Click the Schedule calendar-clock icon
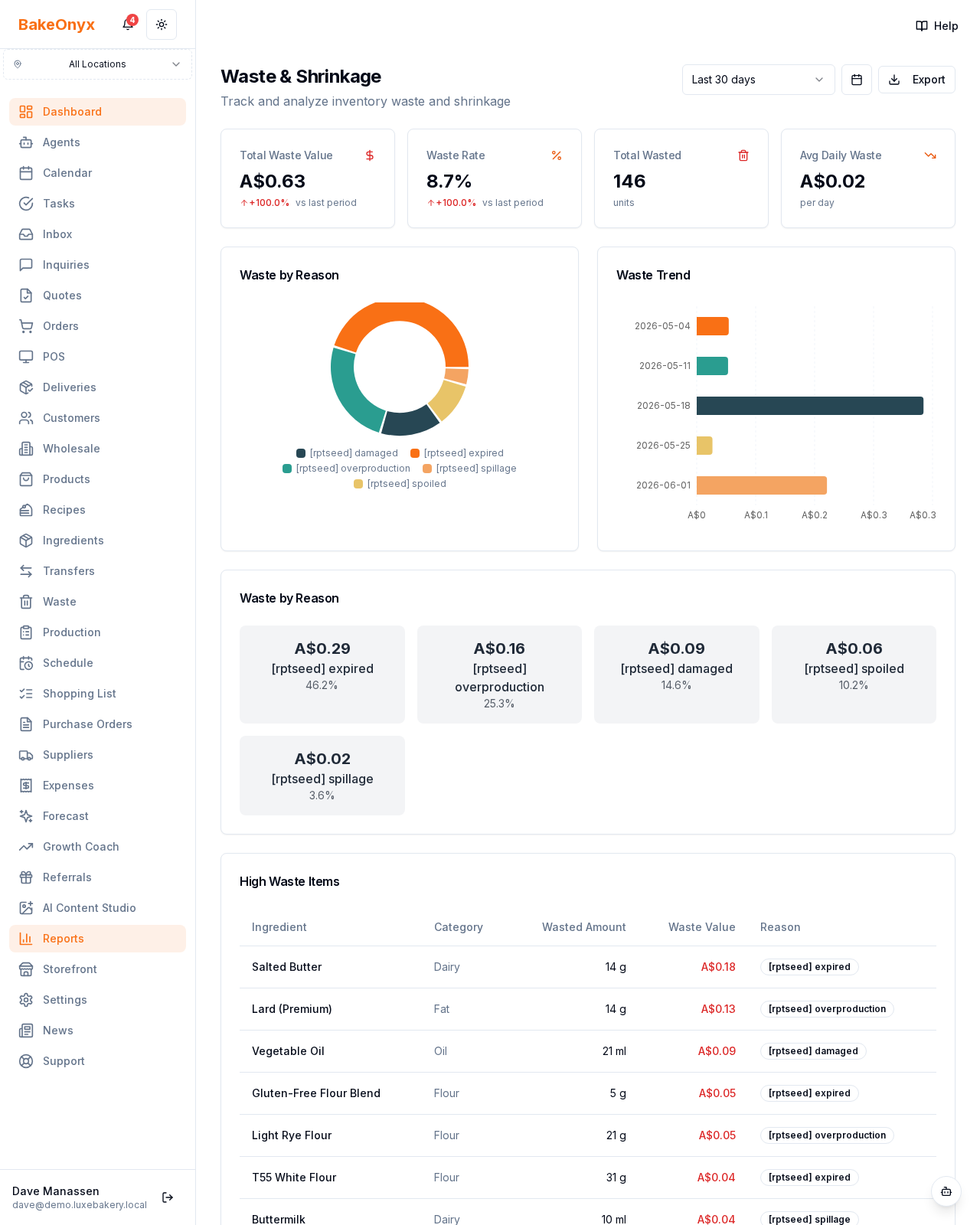 point(26,663)
